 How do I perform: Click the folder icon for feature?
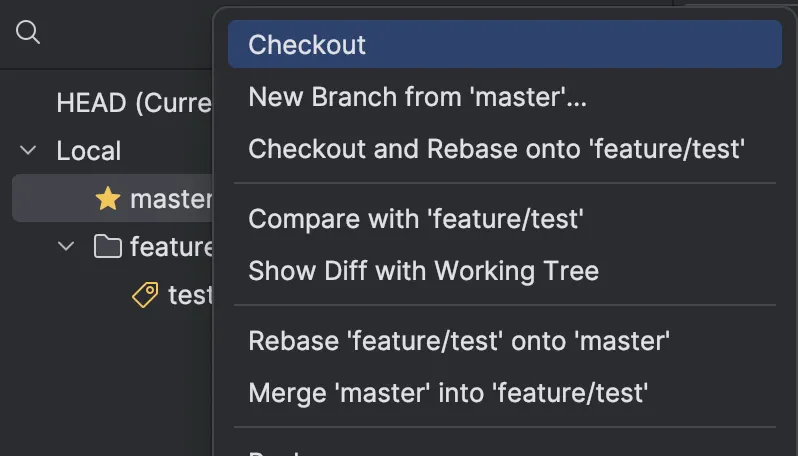(x=108, y=246)
